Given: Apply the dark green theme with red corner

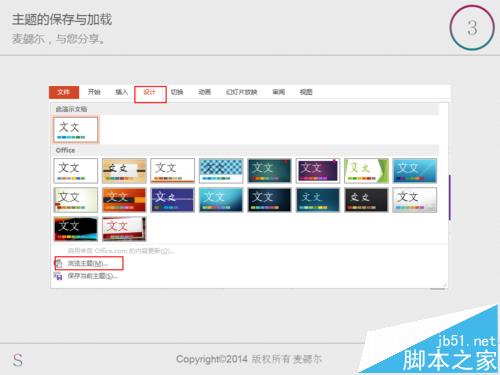Looking at the screenshot, I should (x=269, y=171).
